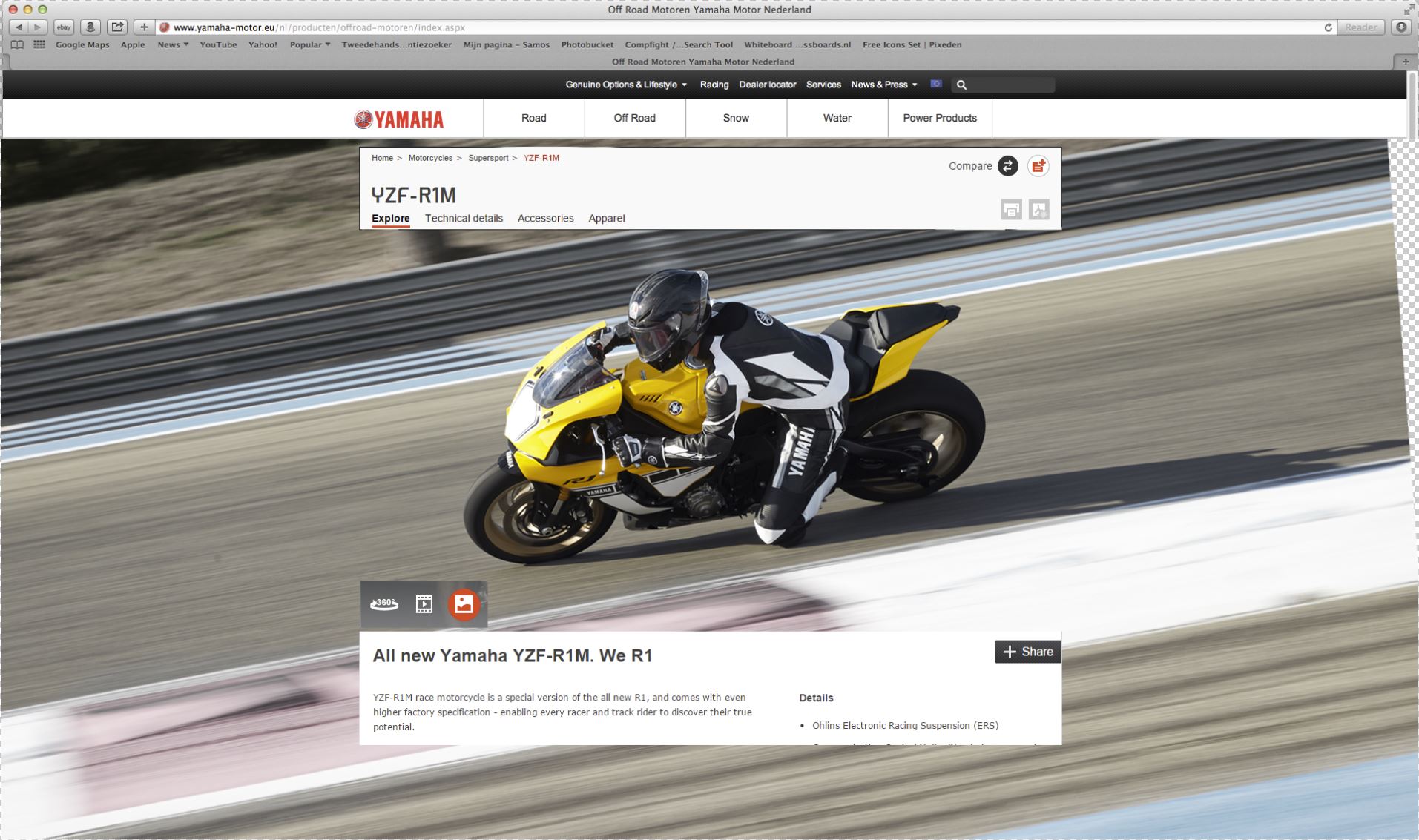Image resolution: width=1419 pixels, height=840 pixels.
Task: Expand the Popular bookmarks folder
Action: (310, 44)
